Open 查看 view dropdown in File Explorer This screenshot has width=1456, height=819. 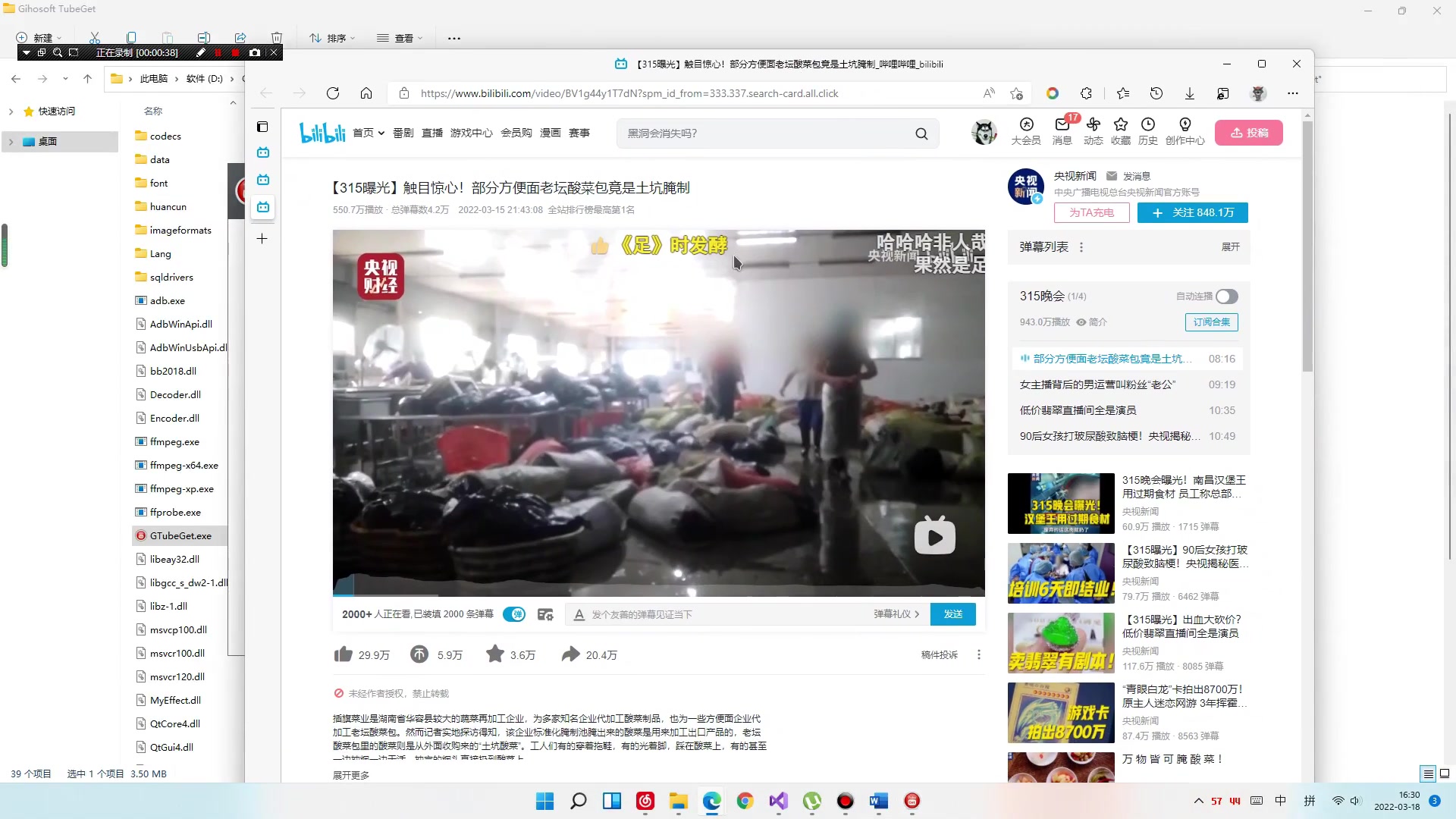pyautogui.click(x=400, y=38)
